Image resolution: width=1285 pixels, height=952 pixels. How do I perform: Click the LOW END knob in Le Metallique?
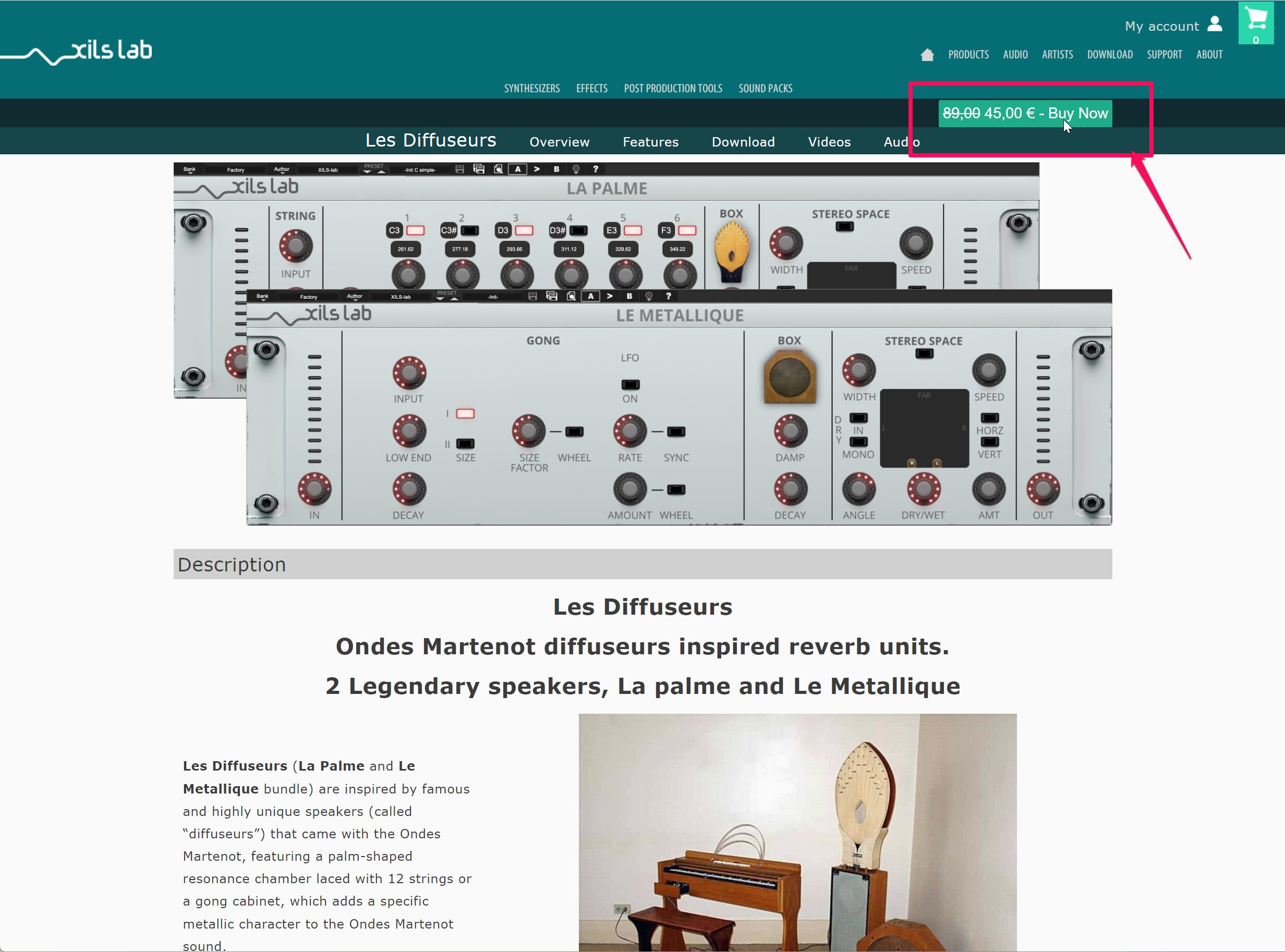pos(409,431)
